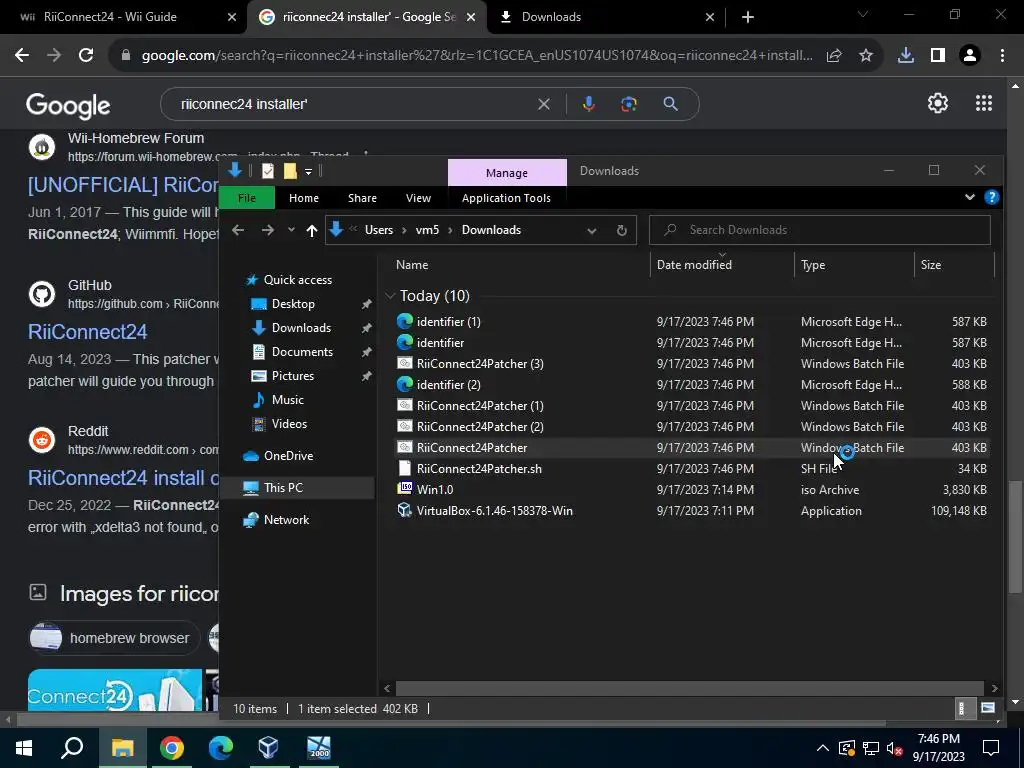Open the File menu in Explorer

(x=247, y=198)
